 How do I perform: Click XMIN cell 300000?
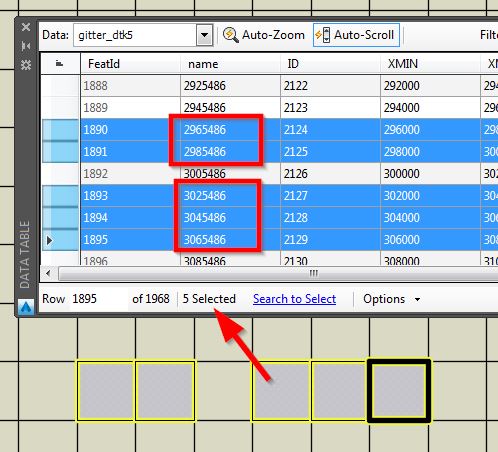430,174
